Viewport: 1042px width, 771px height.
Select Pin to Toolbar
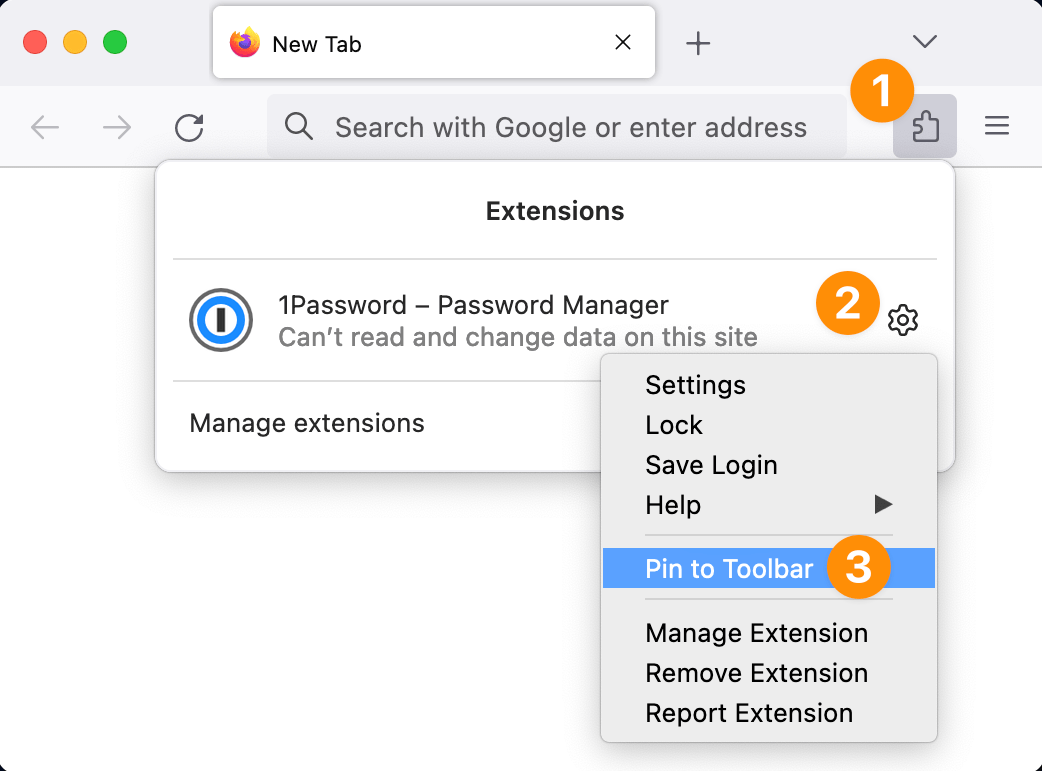click(729, 568)
